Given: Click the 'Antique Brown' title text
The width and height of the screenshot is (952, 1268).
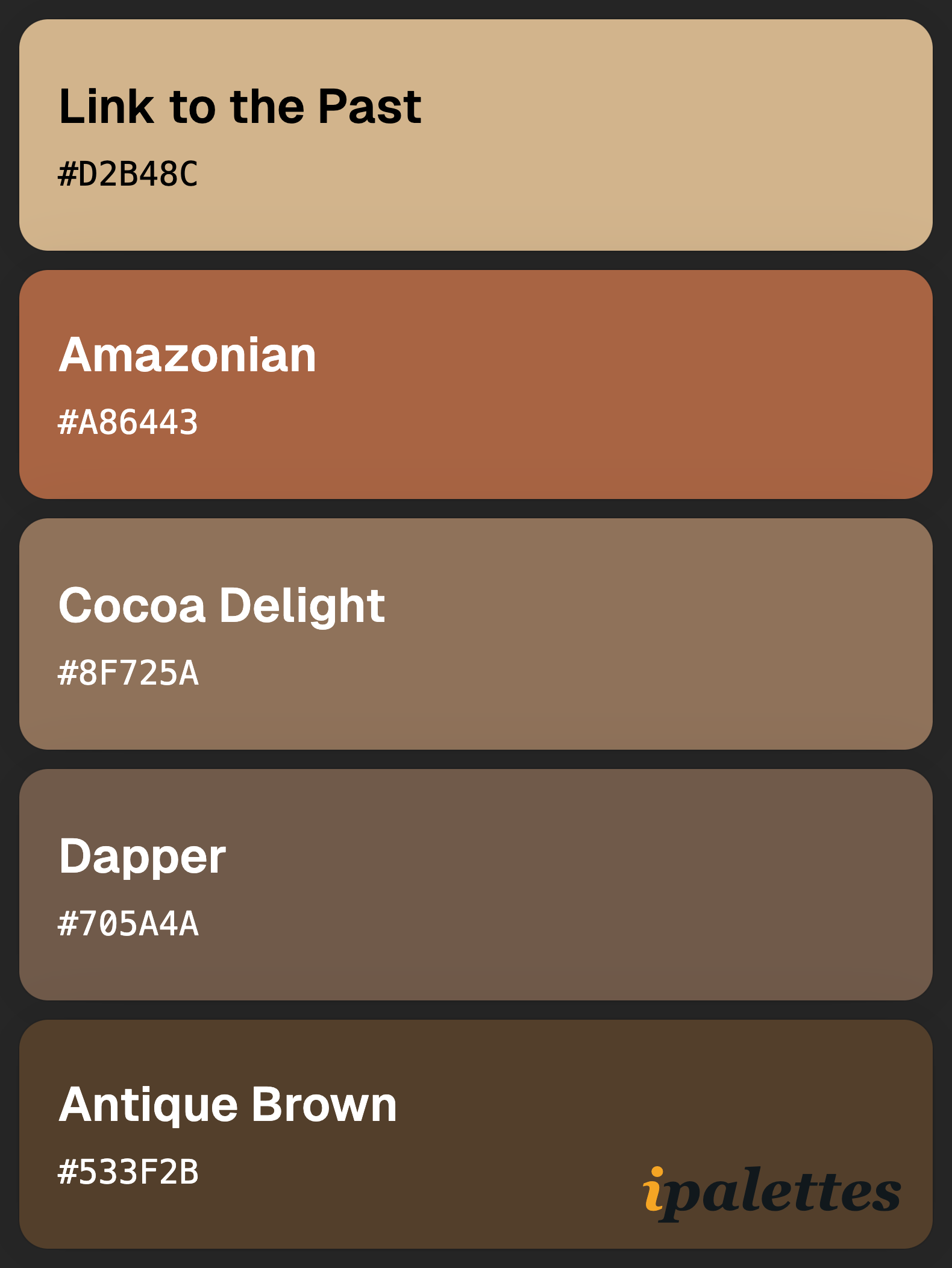Looking at the screenshot, I should 228,1105.
